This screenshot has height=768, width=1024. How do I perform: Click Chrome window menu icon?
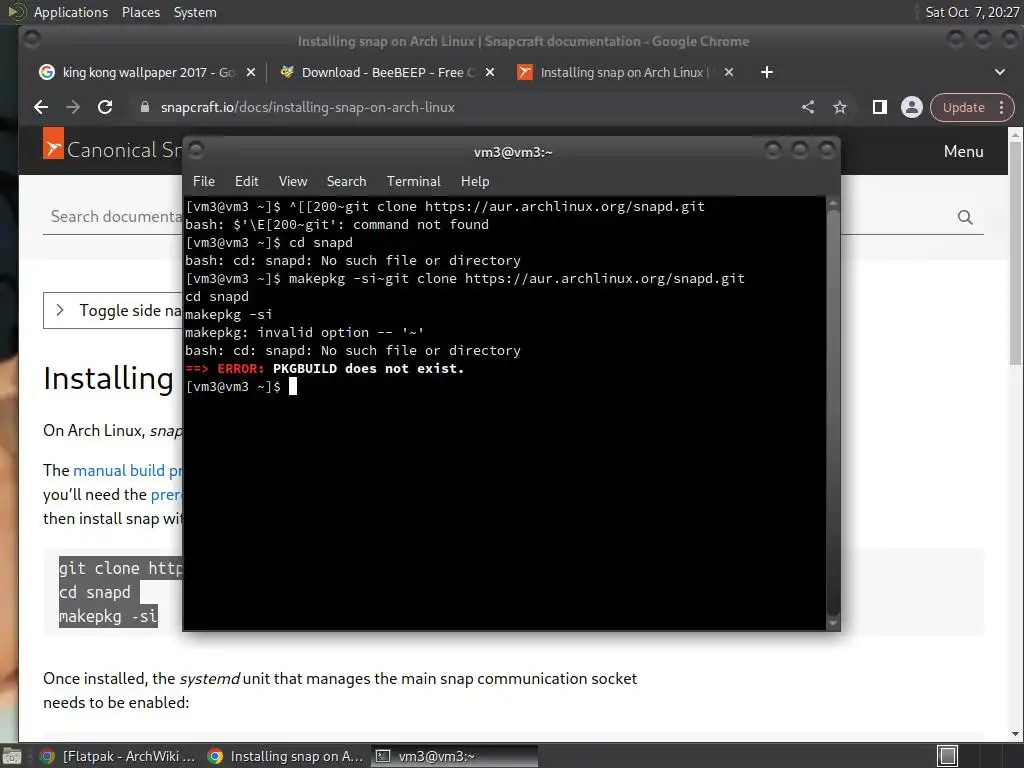31,40
